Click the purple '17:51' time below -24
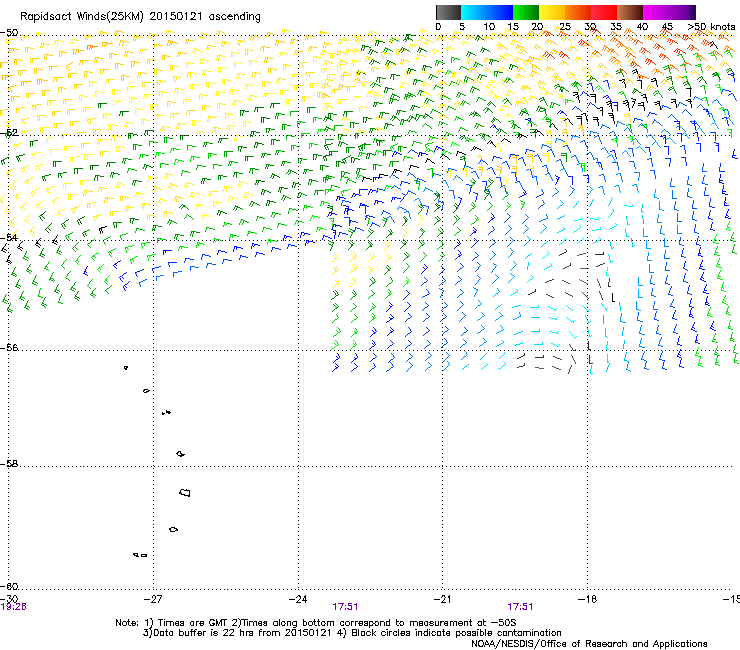This screenshot has width=740, height=650. tap(345, 607)
